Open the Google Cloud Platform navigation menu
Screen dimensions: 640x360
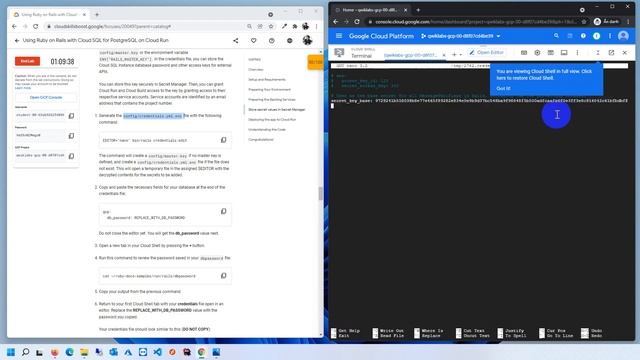click(339, 36)
